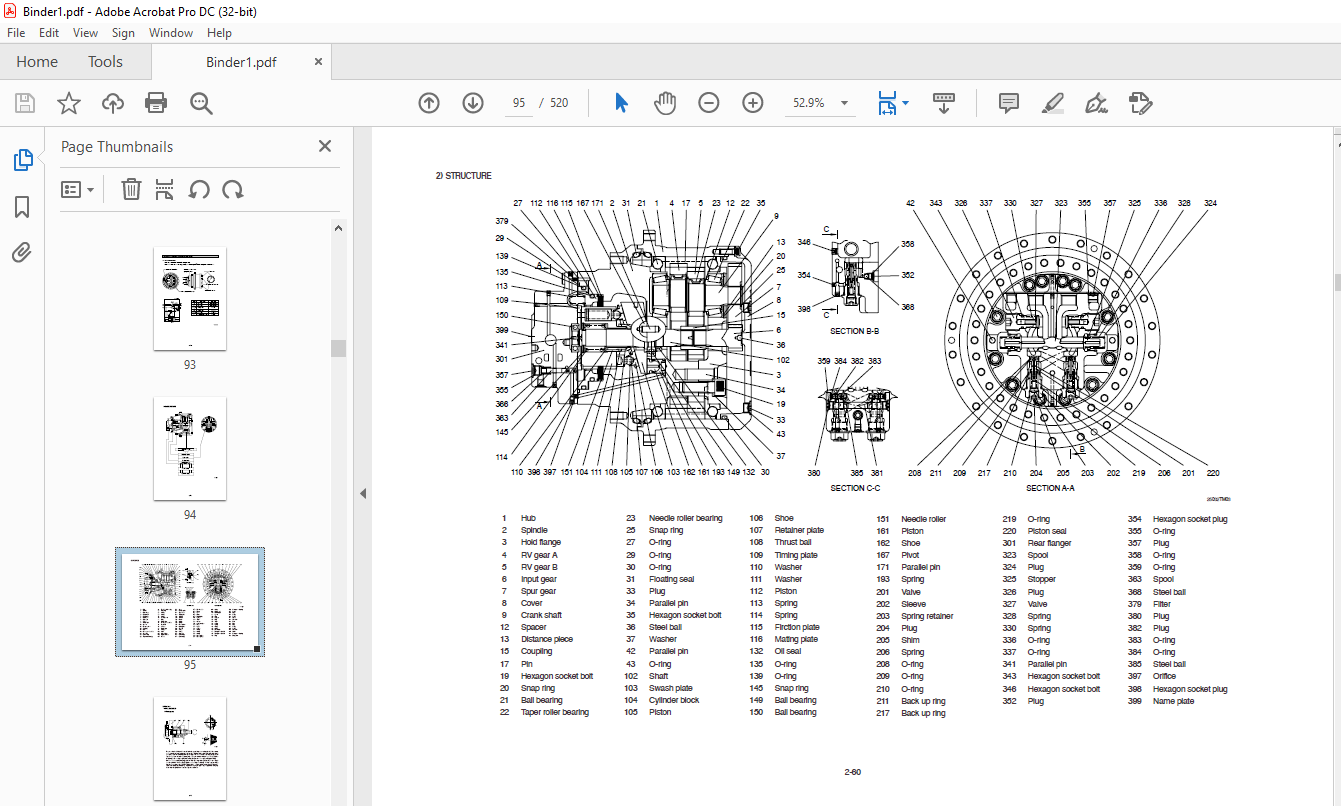Viewport: 1341px width, 806px height.
Task: Choose the Selection arrow tool
Action: (x=621, y=103)
